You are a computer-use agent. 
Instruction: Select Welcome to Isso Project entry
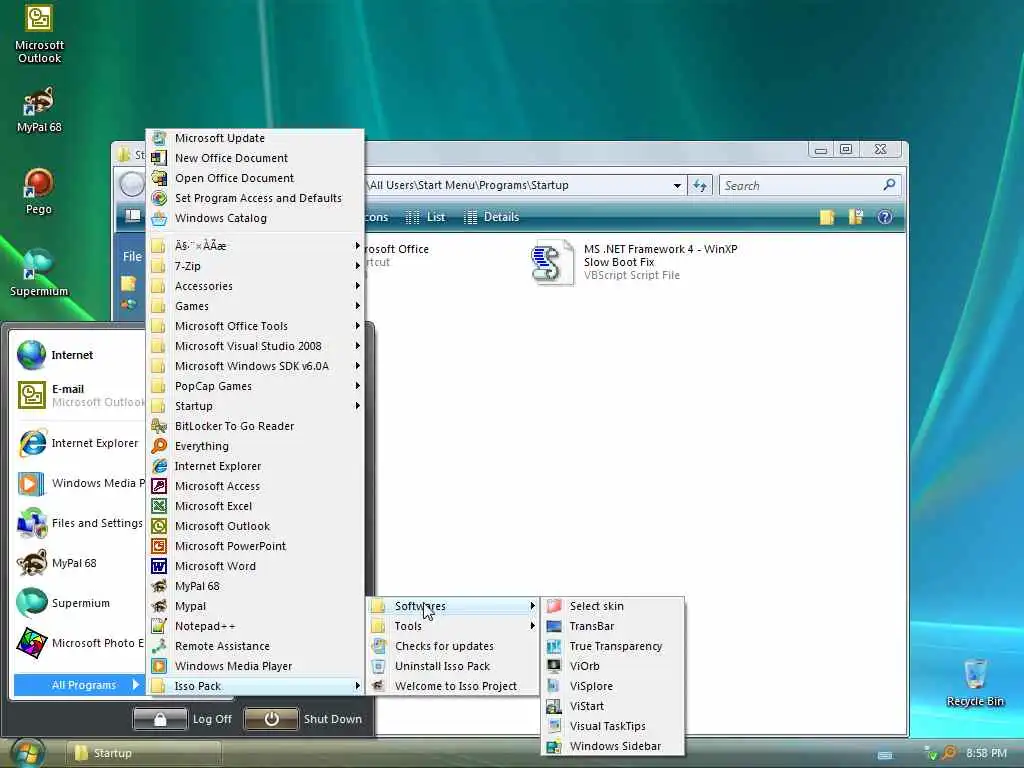click(453, 686)
